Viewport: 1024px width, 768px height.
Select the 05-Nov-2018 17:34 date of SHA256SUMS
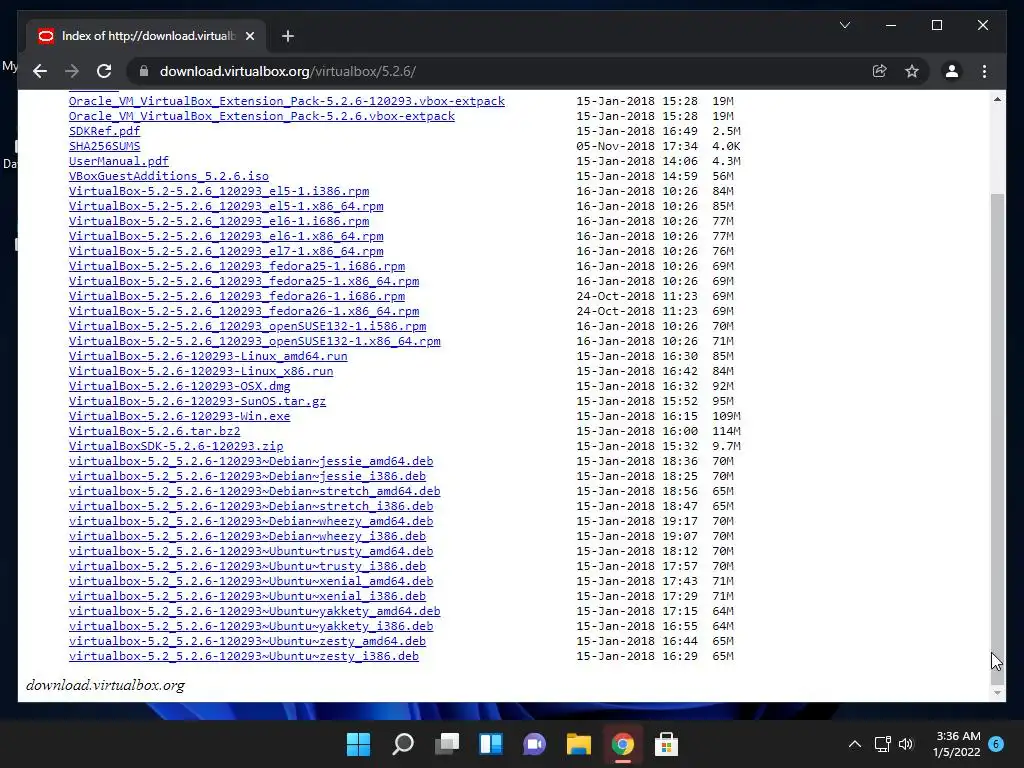click(x=637, y=146)
